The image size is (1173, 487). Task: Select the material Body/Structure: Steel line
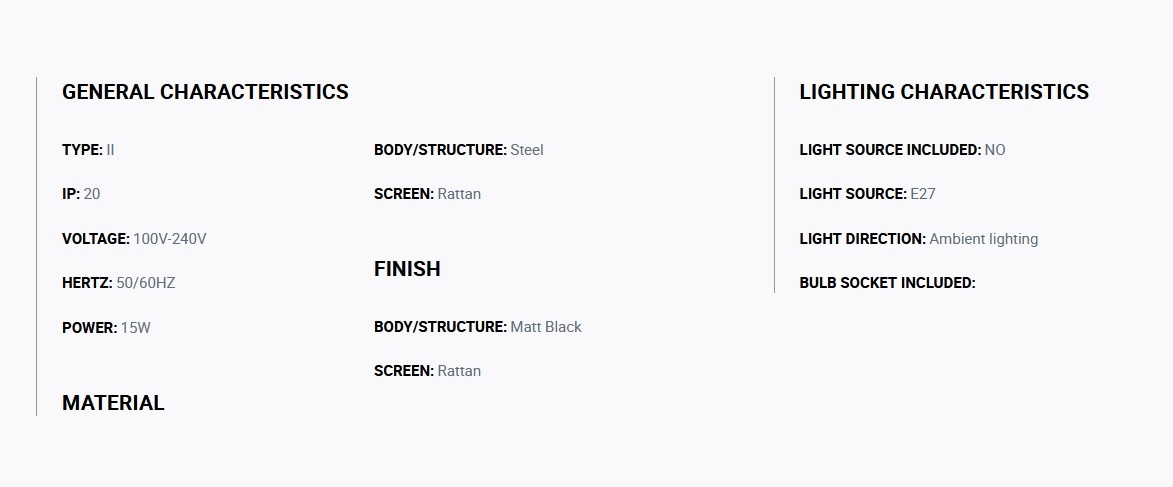pyautogui.click(x=459, y=150)
